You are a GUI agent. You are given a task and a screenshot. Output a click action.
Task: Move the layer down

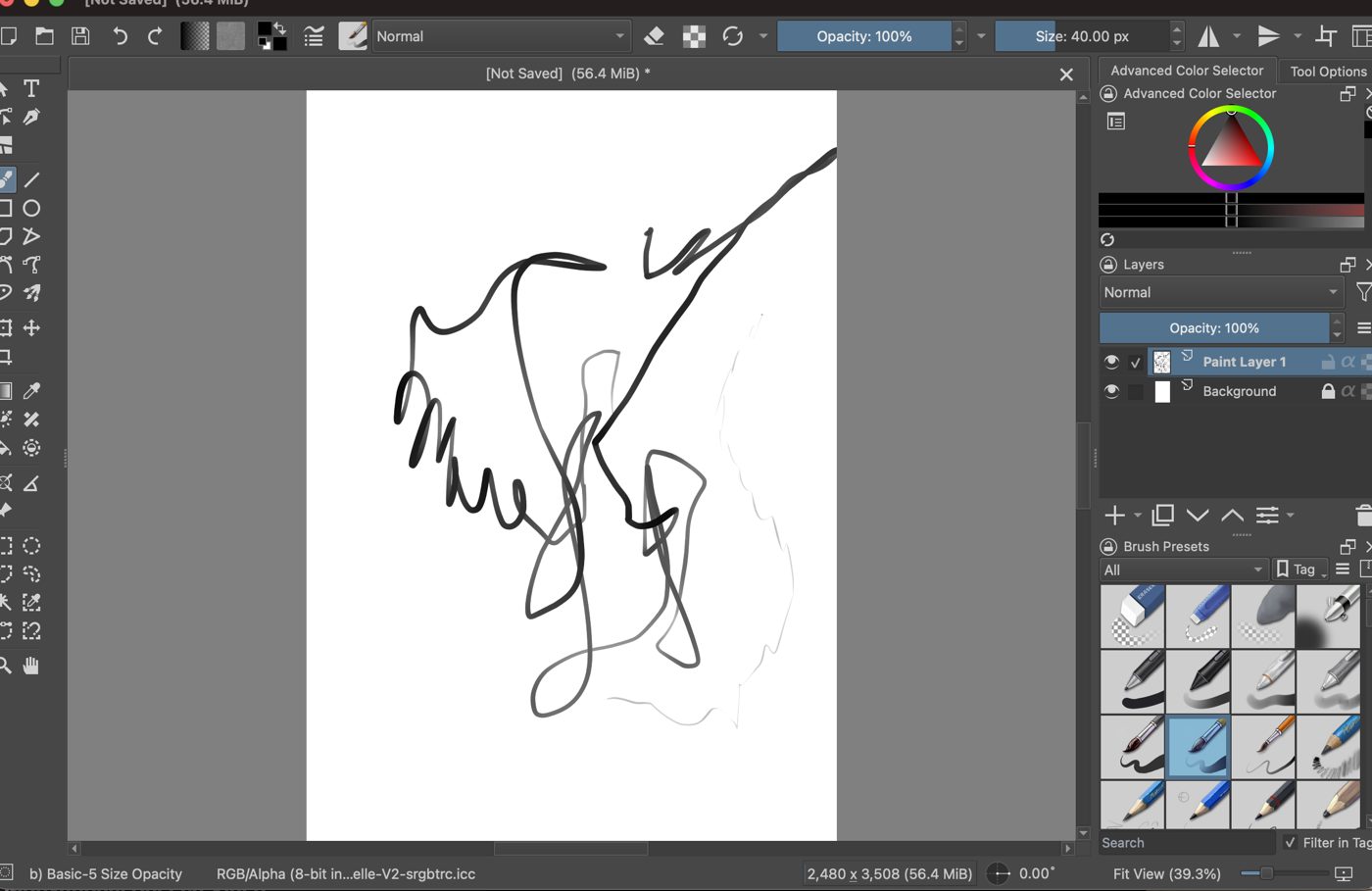coord(1198,515)
